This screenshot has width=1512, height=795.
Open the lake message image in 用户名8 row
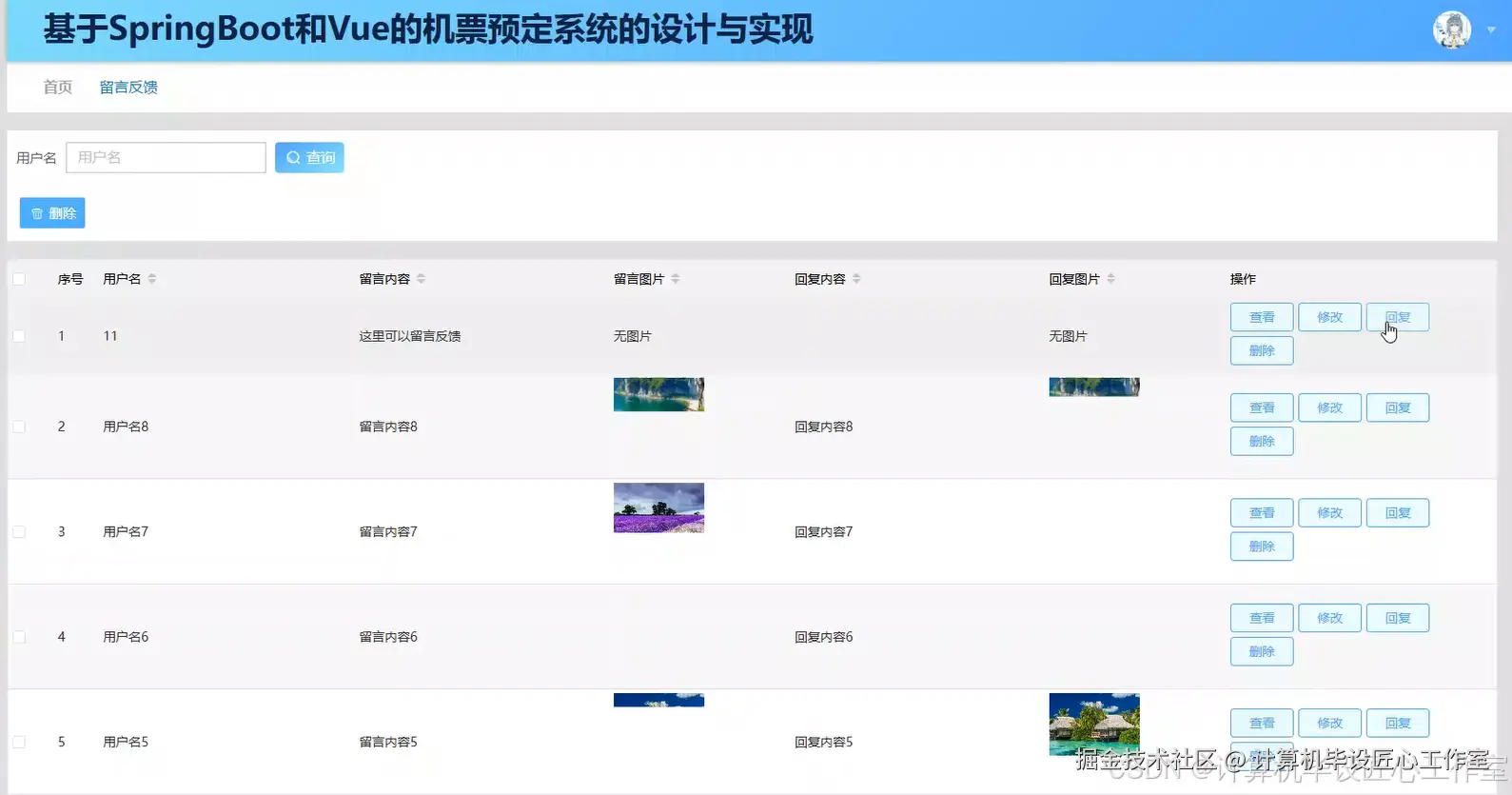point(658,394)
